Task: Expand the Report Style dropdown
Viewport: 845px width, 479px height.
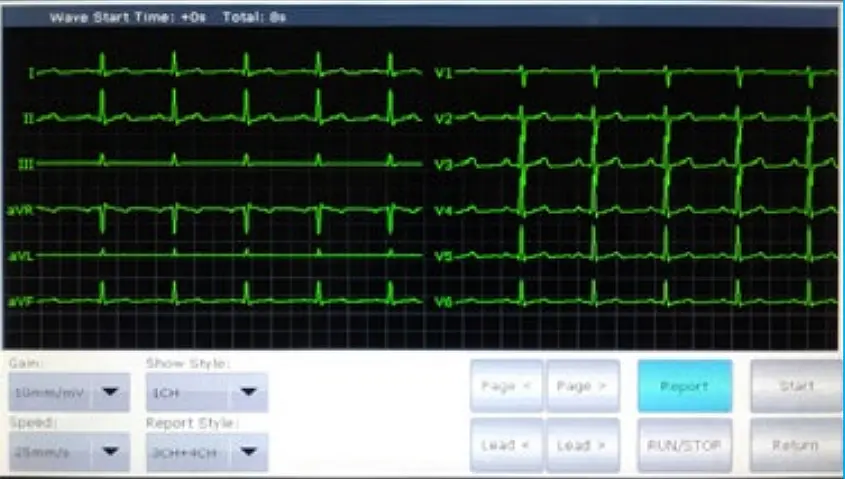Action: pos(206,452)
